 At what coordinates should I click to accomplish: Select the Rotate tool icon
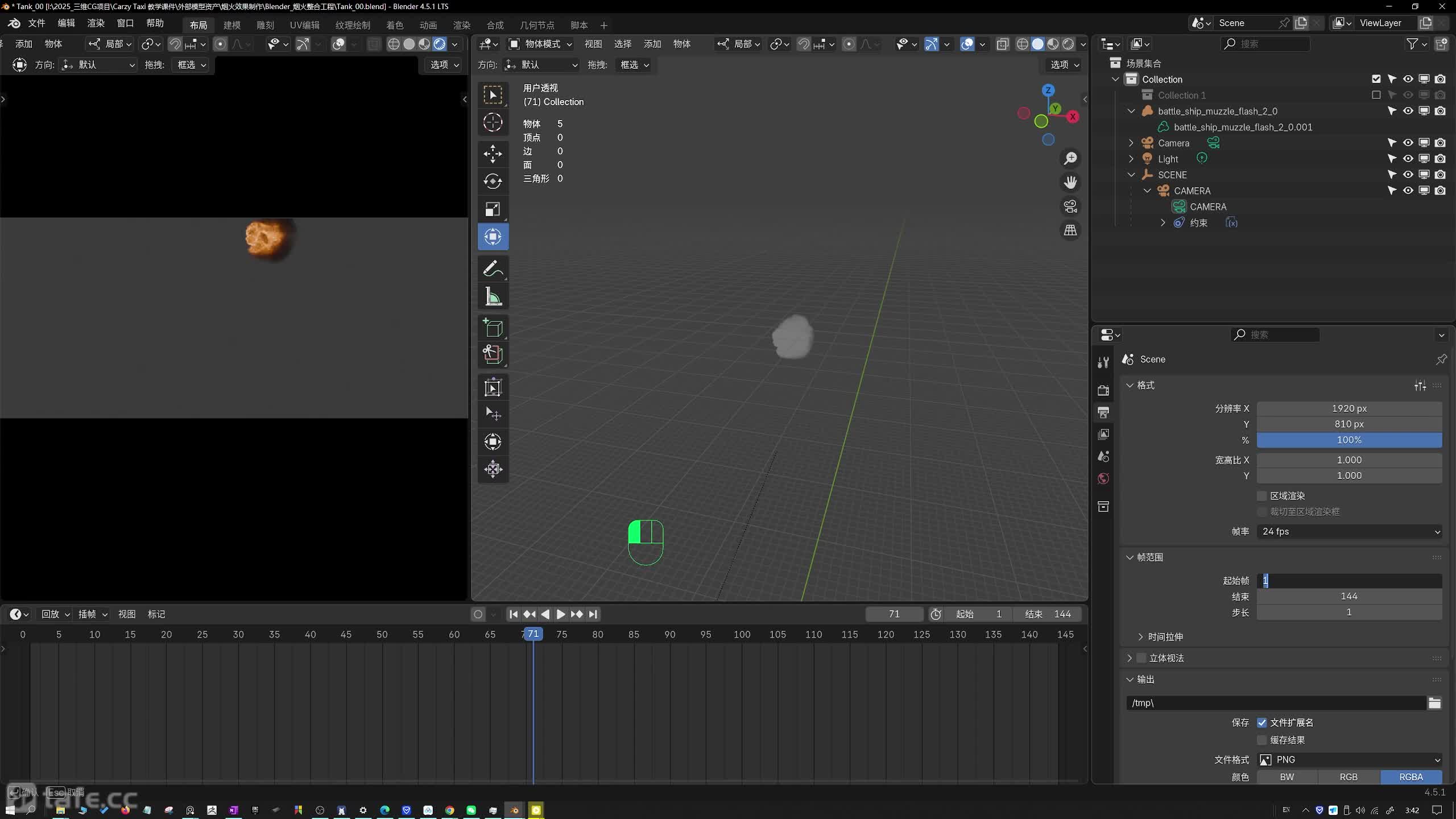[493, 181]
